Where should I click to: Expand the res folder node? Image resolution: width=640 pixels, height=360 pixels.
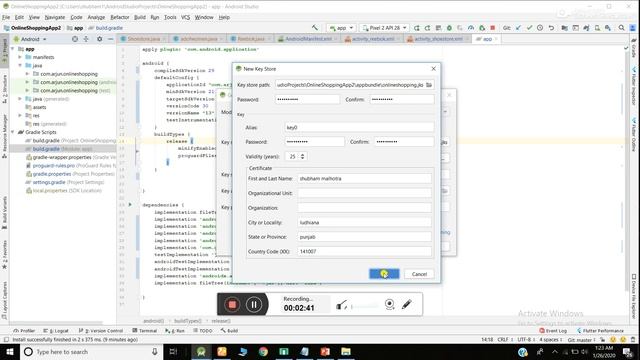20,116
